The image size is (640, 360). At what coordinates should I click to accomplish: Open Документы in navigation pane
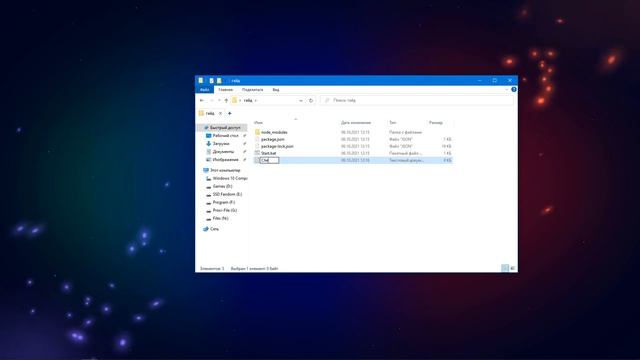tap(223, 151)
